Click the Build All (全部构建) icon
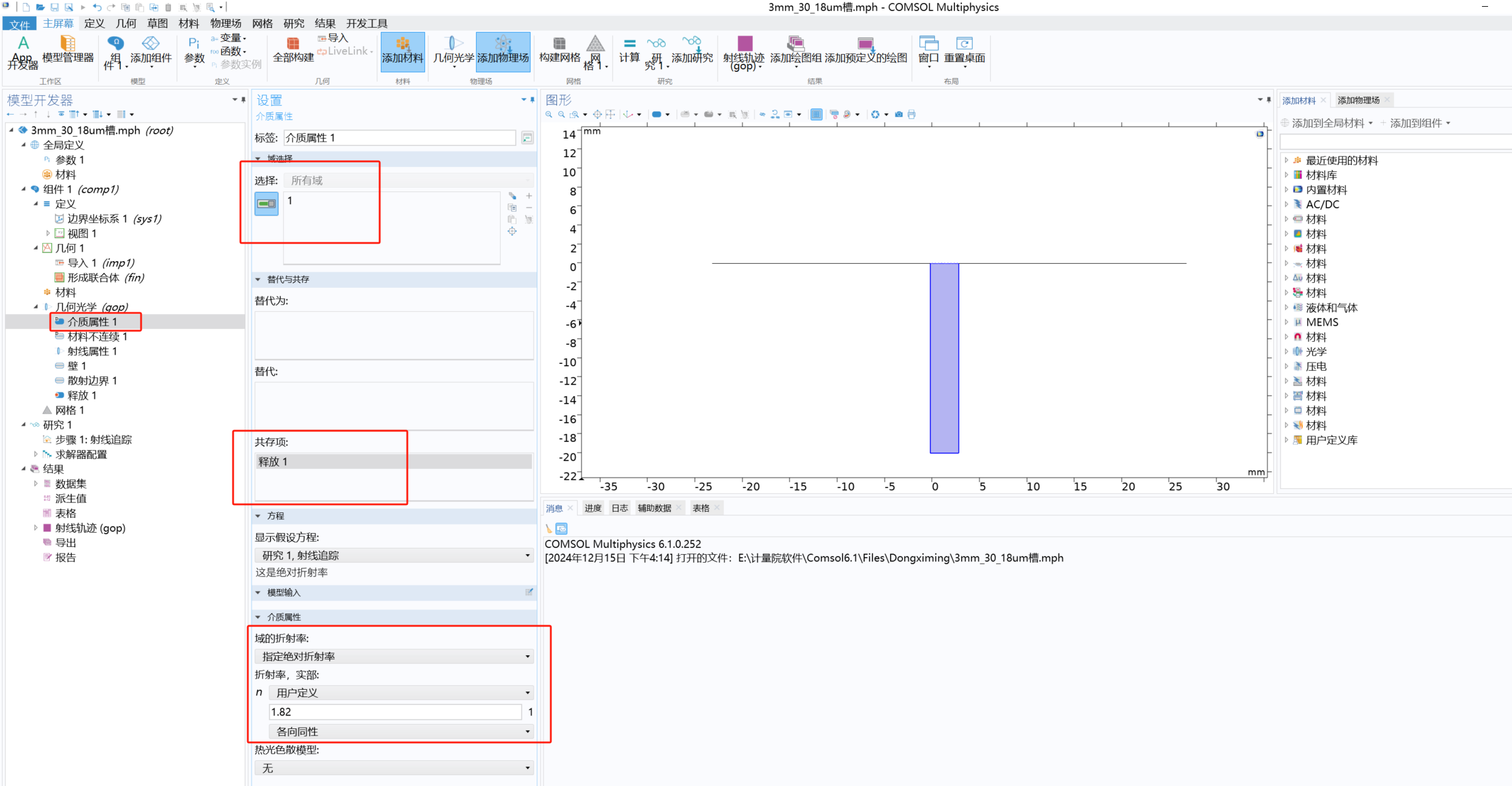The height and width of the screenshot is (786, 1512). [293, 50]
